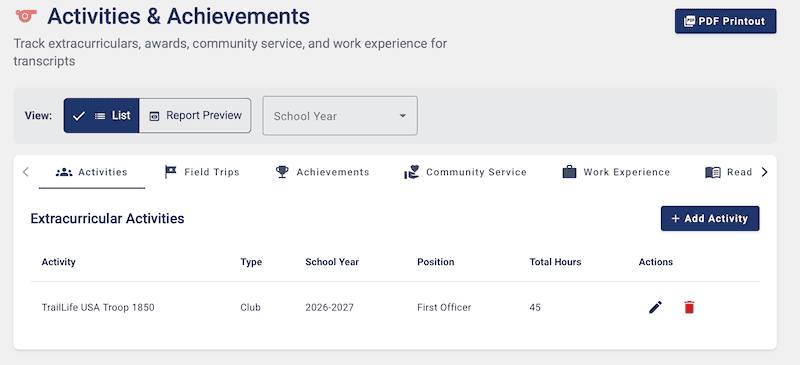800x365 pixels.
Task: Switch to Report Preview view
Action: tap(195, 115)
